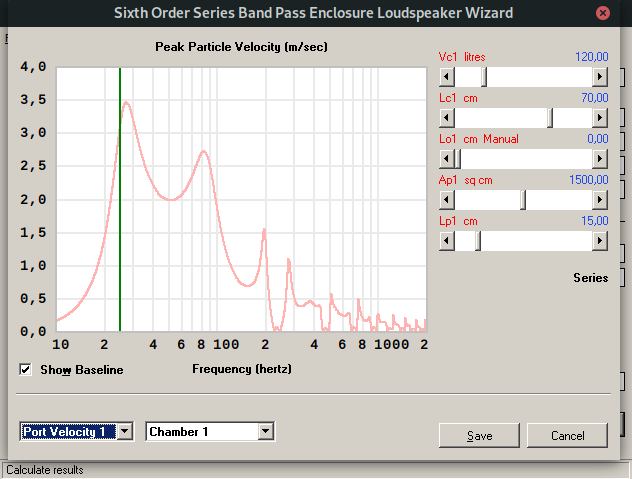Click the Lo1 slider track right of thumb
The width and height of the screenshot is (632, 479).
[526, 159]
